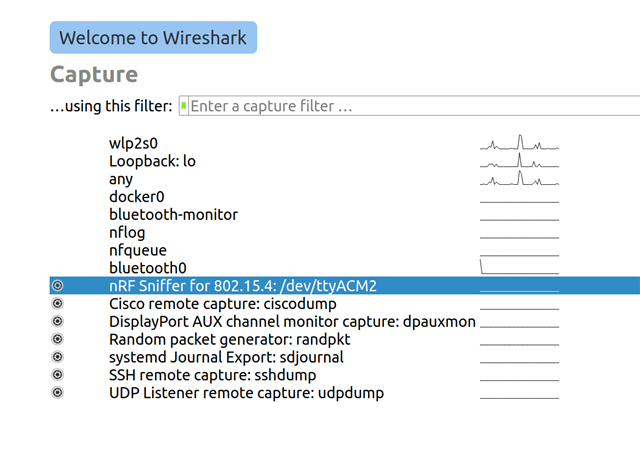The image size is (640, 453).
Task: Select the any interface row
Action: click(121, 179)
